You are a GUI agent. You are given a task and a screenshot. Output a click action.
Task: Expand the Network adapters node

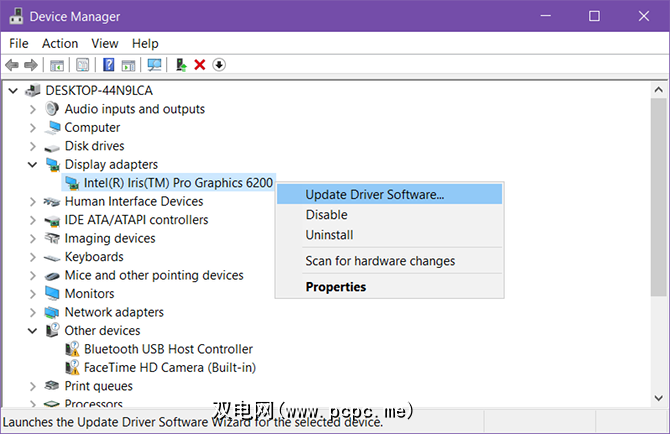point(32,312)
